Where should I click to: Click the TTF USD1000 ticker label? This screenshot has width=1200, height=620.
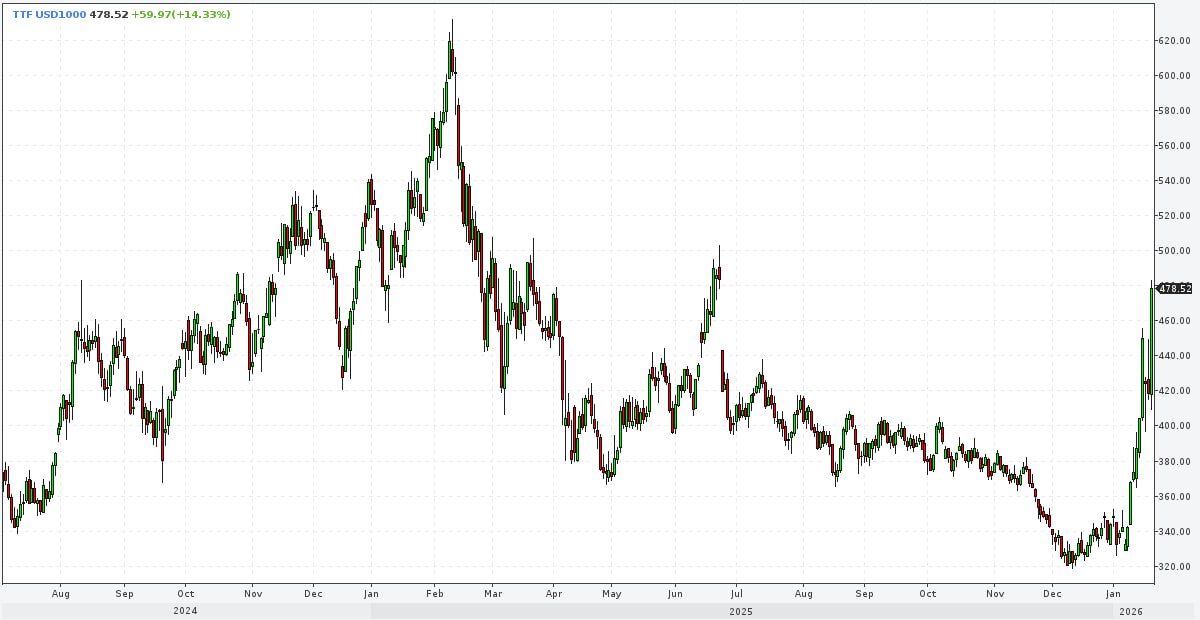[x=49, y=14]
